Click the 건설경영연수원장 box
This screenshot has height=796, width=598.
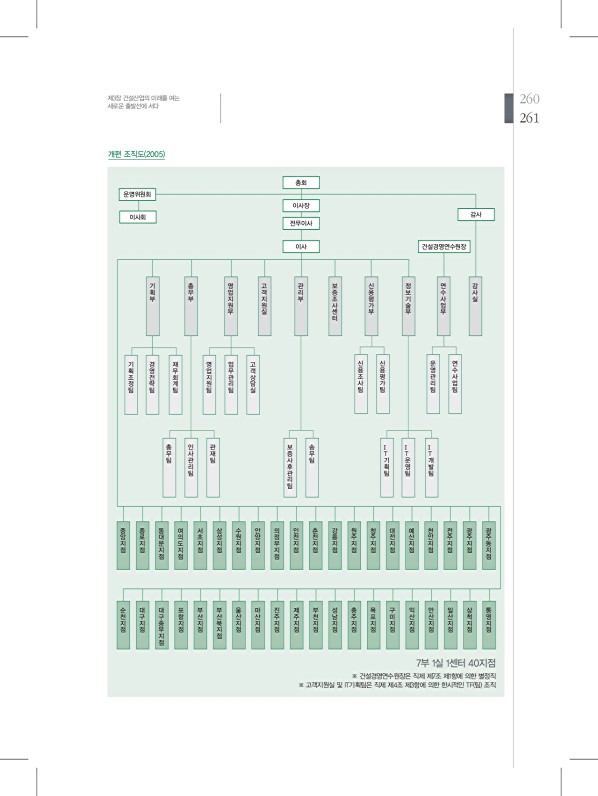[x=444, y=247]
